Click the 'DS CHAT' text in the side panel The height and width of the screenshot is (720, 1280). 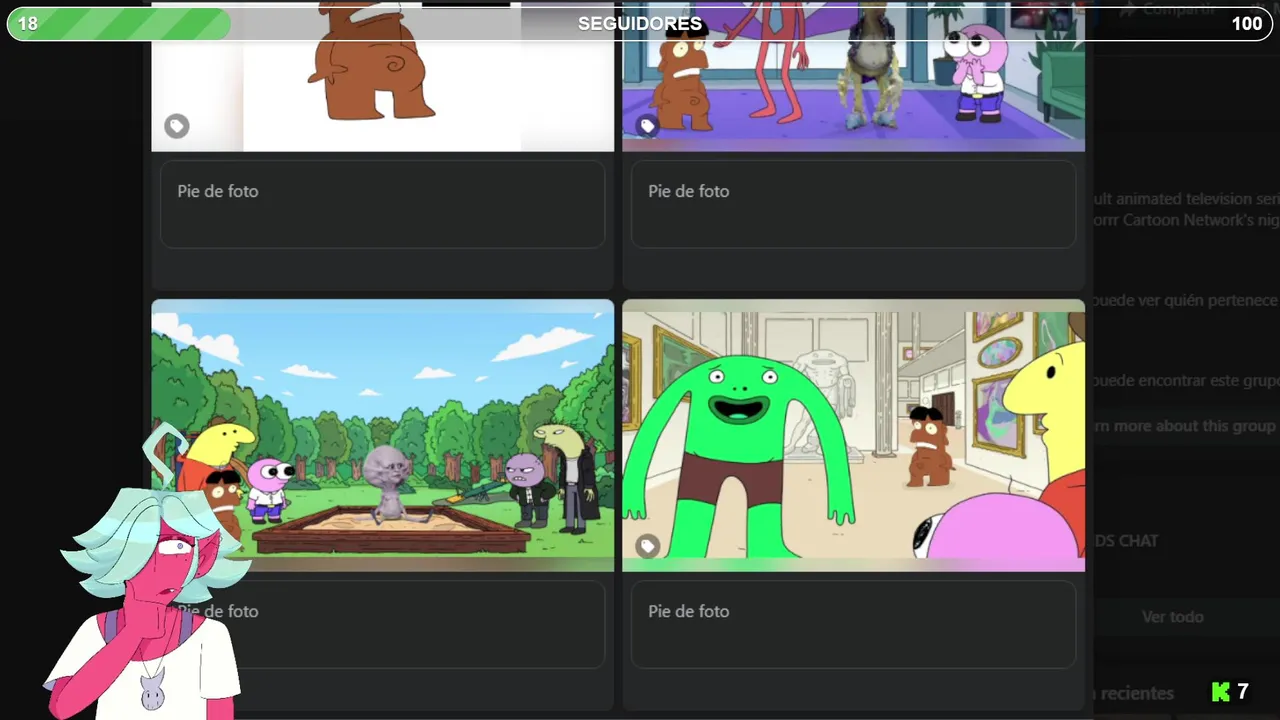point(1126,541)
